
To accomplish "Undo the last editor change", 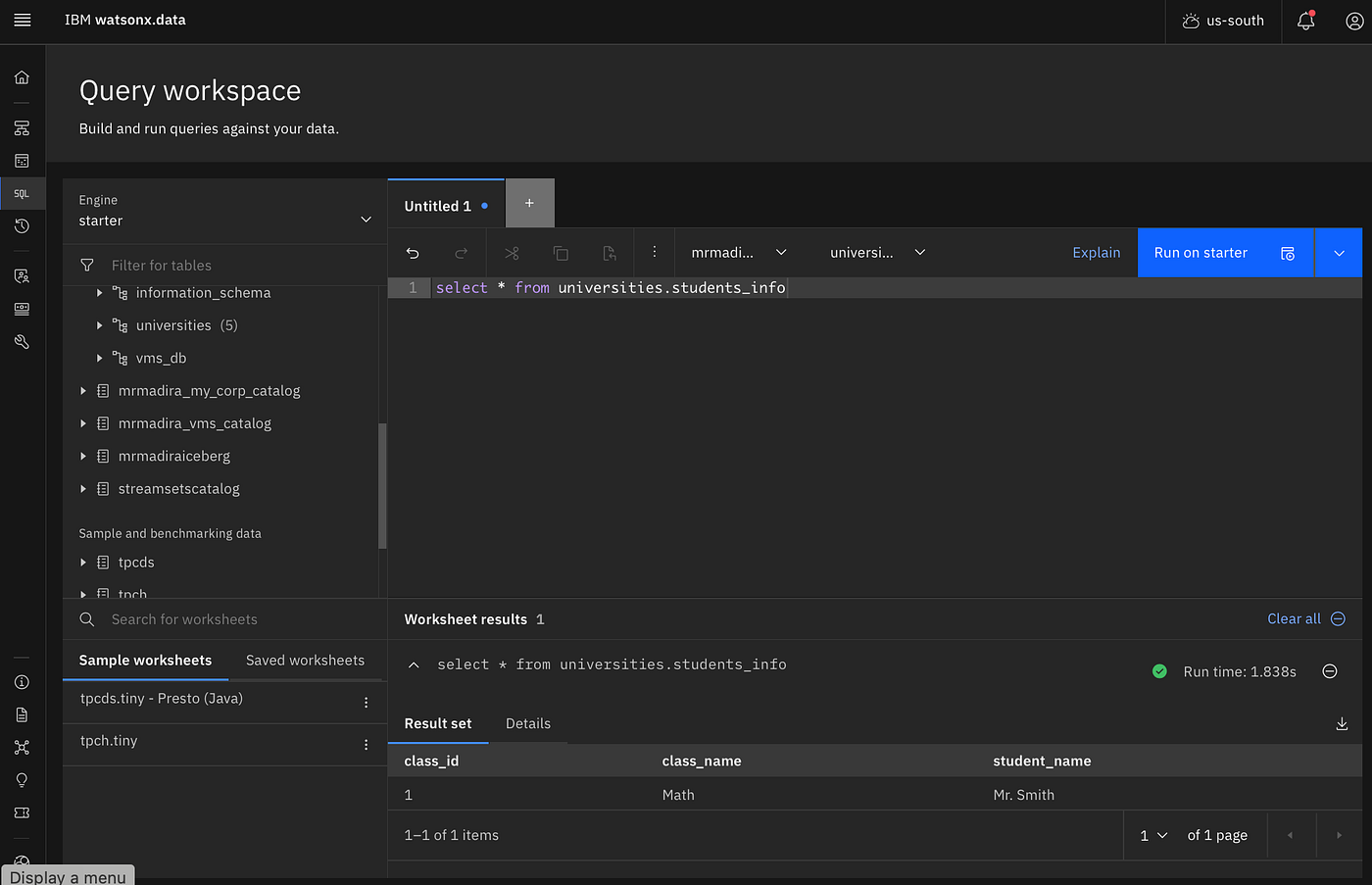I will [413, 253].
